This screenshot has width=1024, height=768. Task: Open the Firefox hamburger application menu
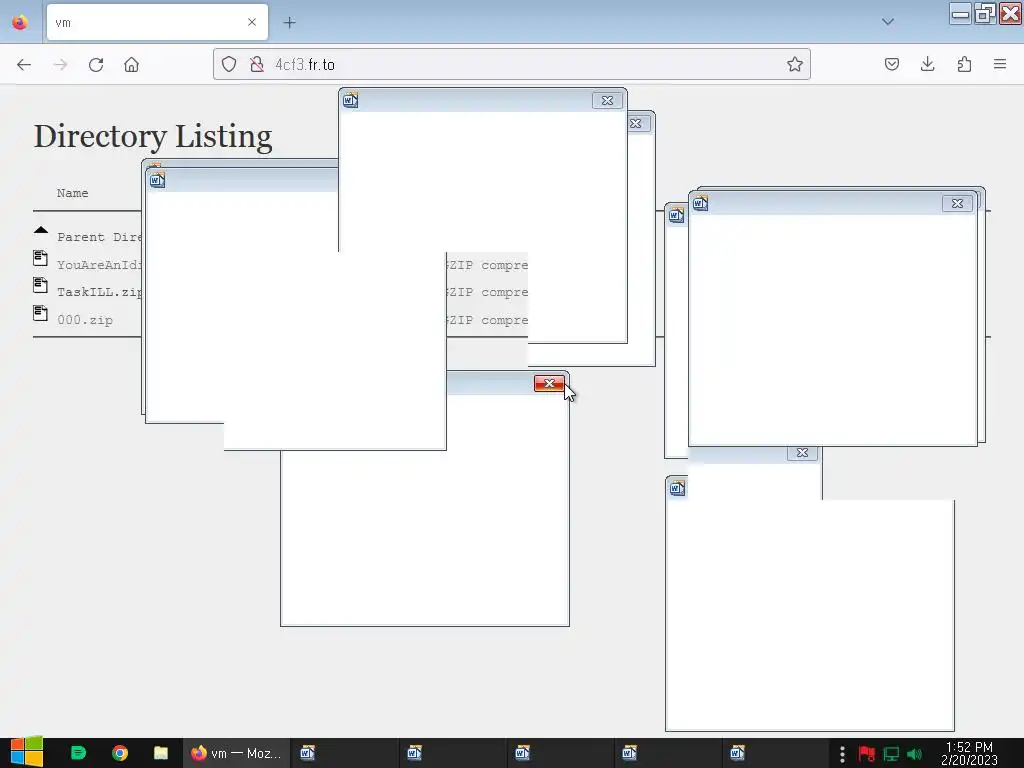click(x=999, y=64)
